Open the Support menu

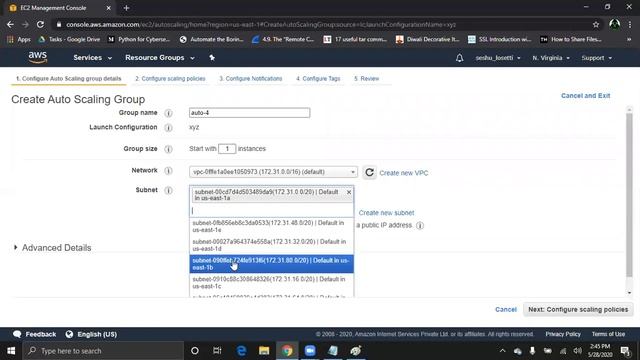tap(597, 58)
